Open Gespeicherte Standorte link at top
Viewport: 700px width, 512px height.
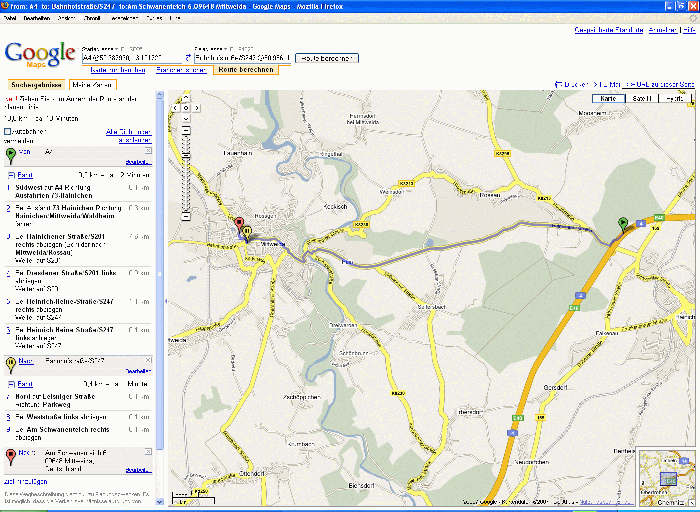(x=609, y=30)
